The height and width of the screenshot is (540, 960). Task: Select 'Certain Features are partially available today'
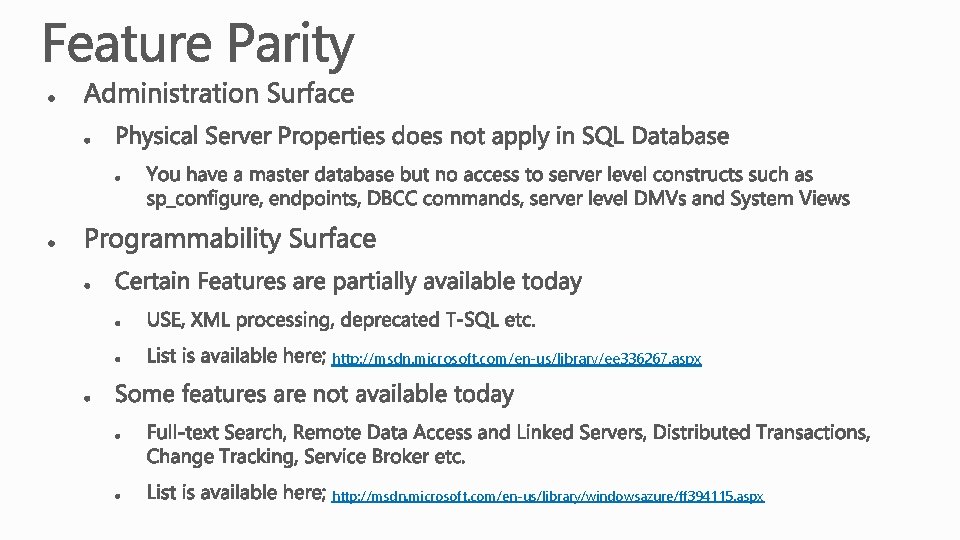(348, 282)
